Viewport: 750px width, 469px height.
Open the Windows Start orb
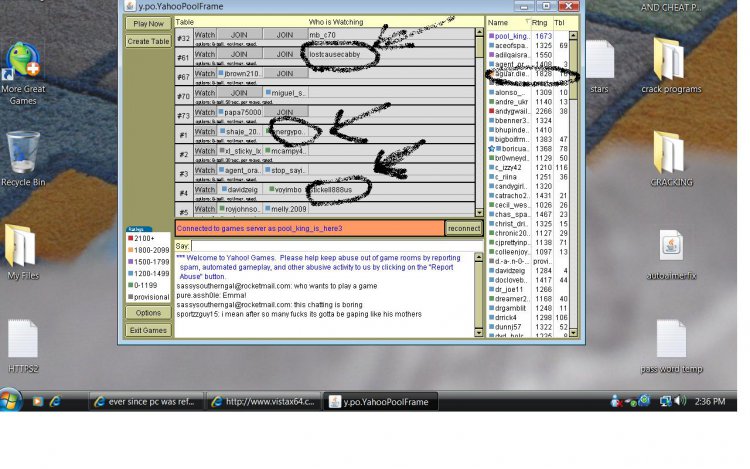coord(11,401)
